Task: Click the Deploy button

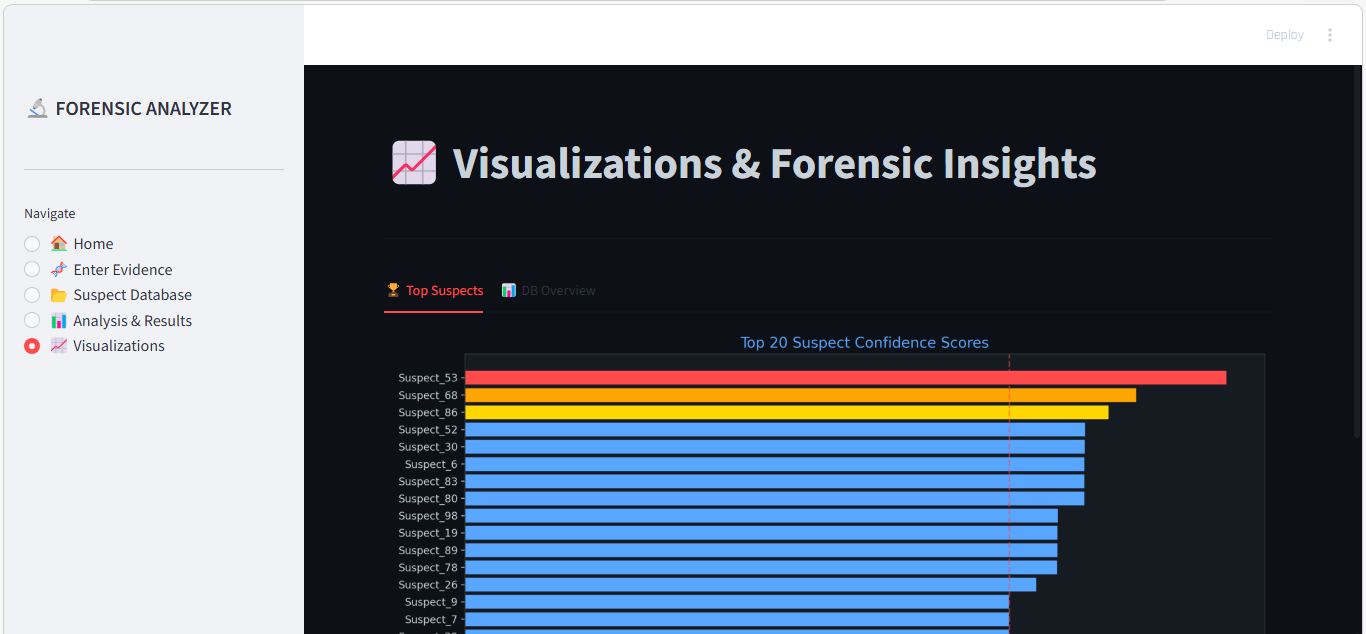Action: pos(1285,35)
